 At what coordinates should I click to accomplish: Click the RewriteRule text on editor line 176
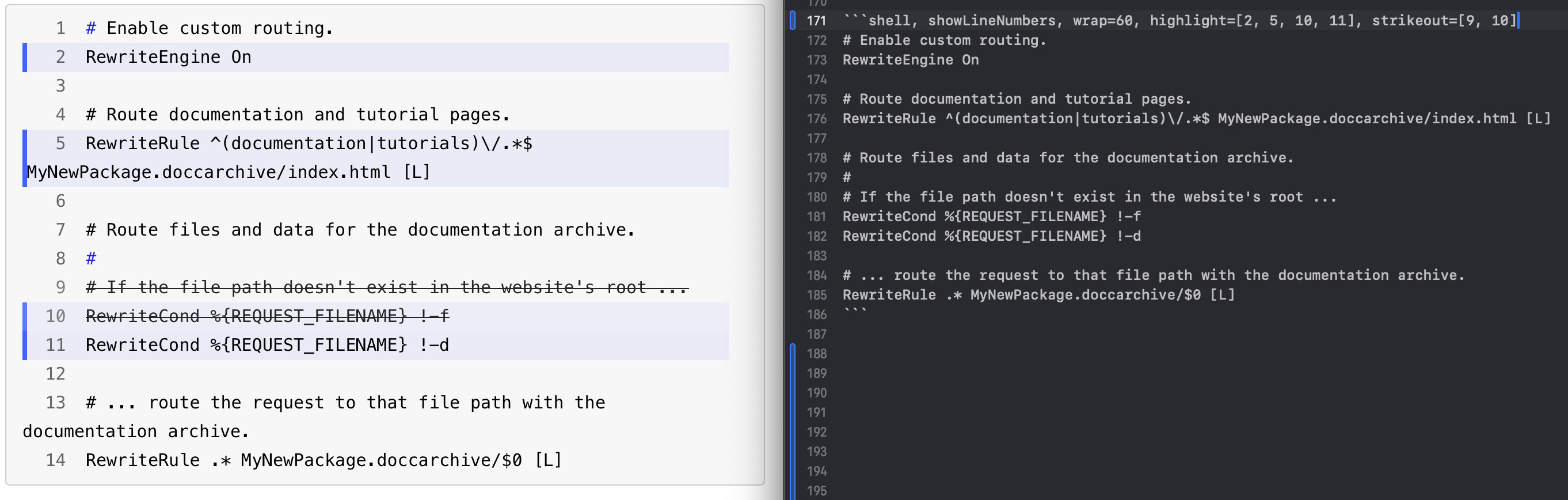click(1197, 118)
